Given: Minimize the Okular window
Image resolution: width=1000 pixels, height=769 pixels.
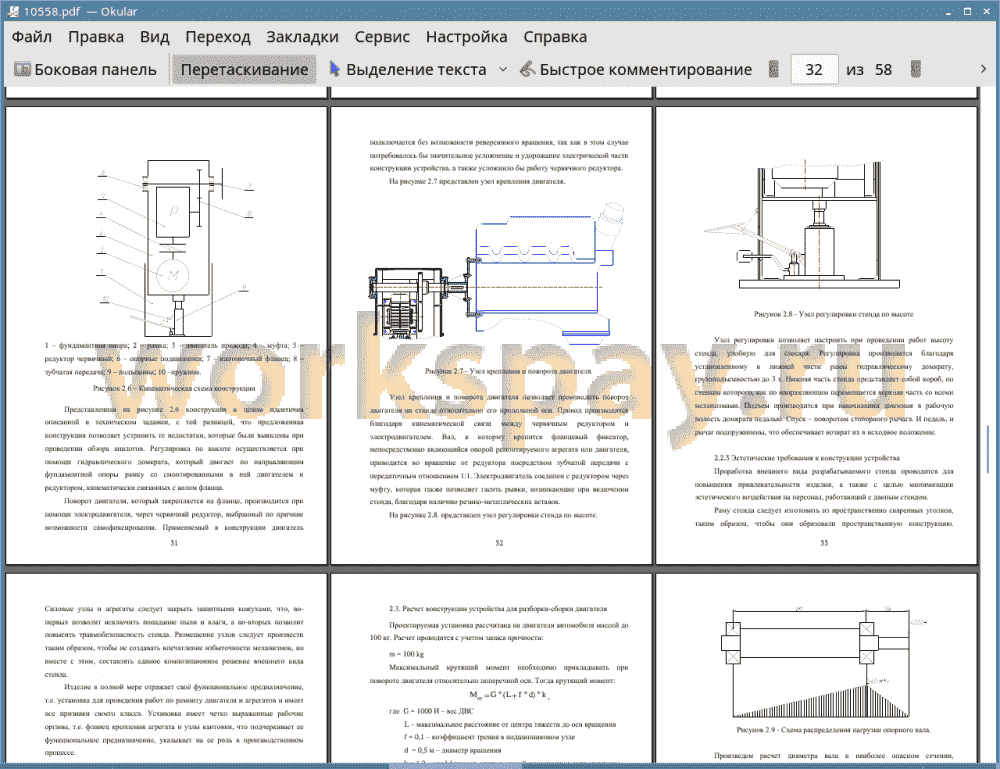Looking at the screenshot, I should click(948, 11).
